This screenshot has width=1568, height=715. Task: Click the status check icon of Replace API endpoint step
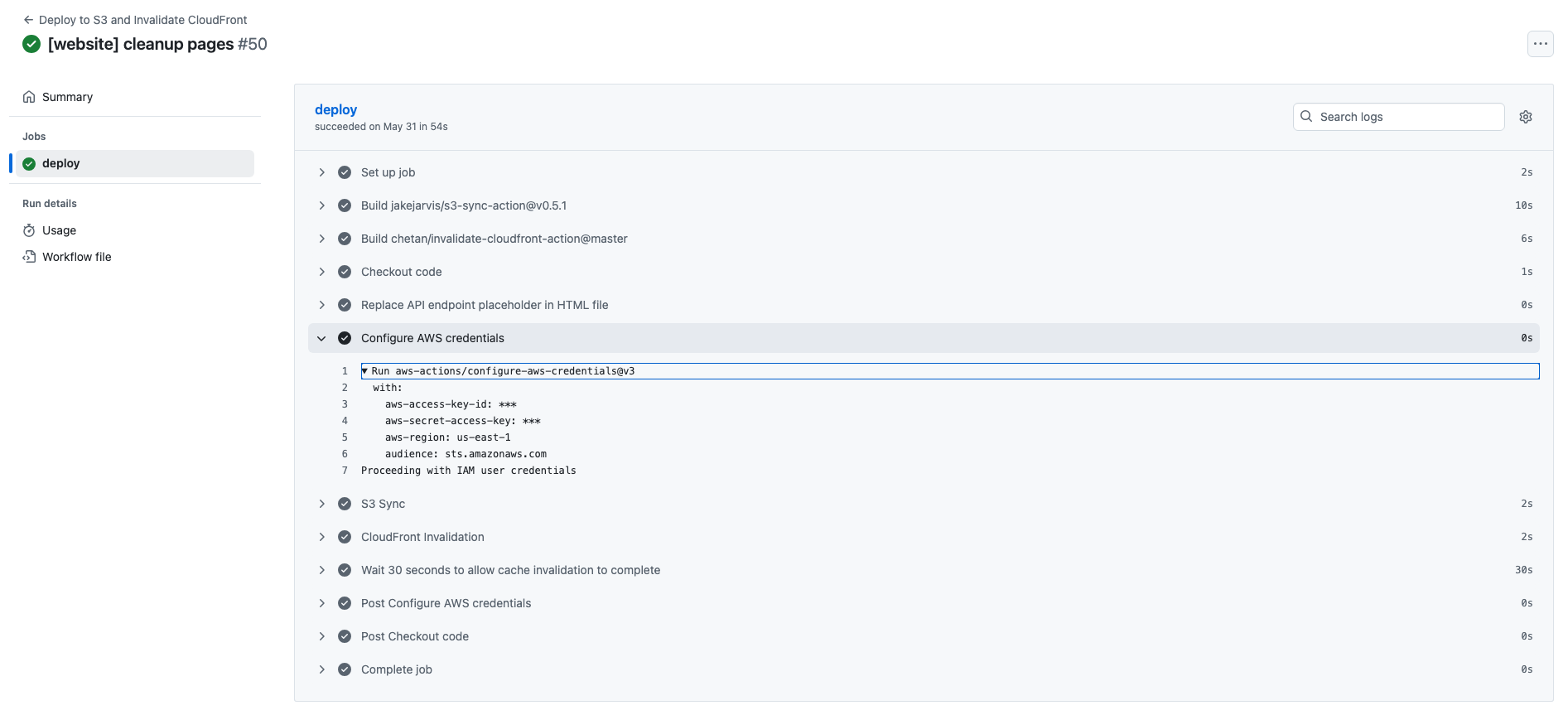345,305
